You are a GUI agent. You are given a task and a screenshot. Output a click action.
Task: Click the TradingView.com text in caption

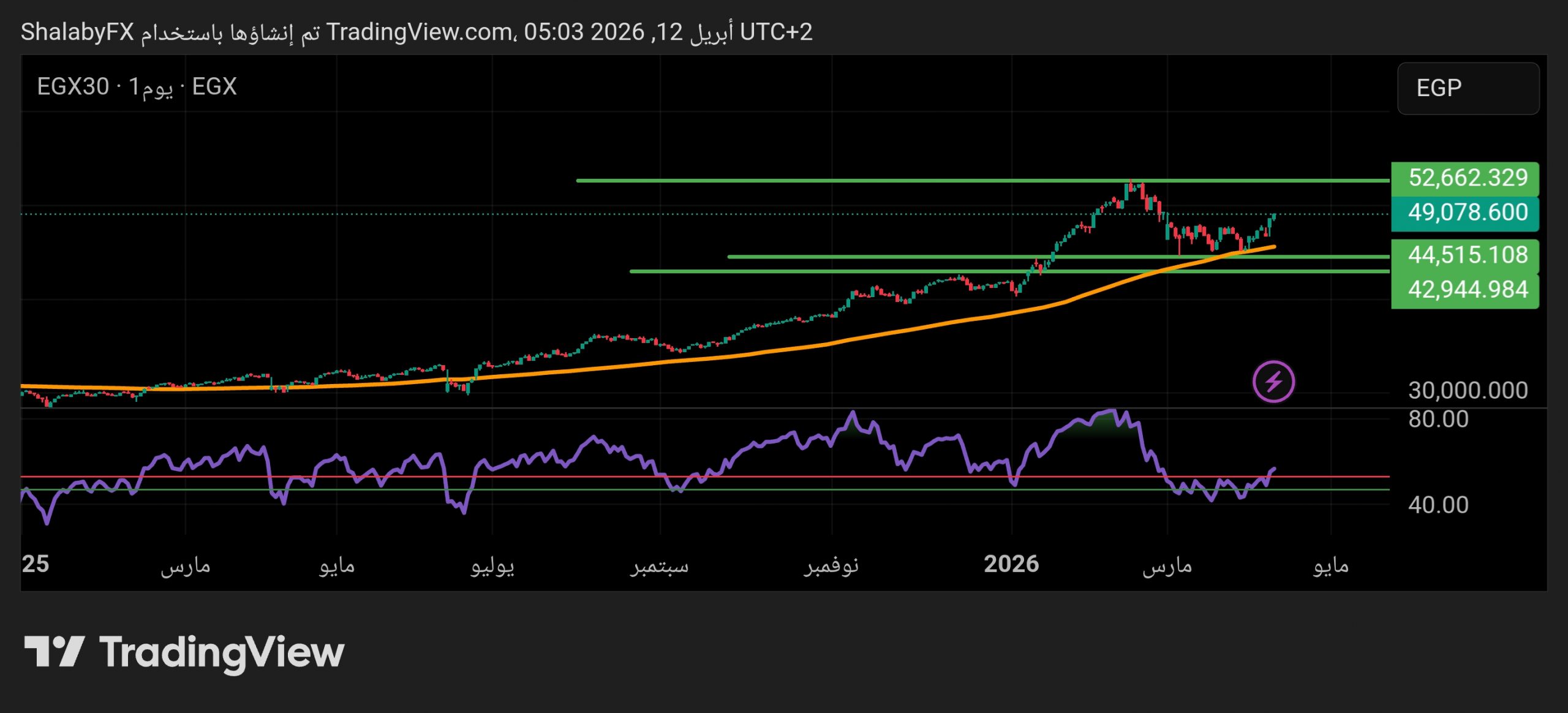pos(420,32)
